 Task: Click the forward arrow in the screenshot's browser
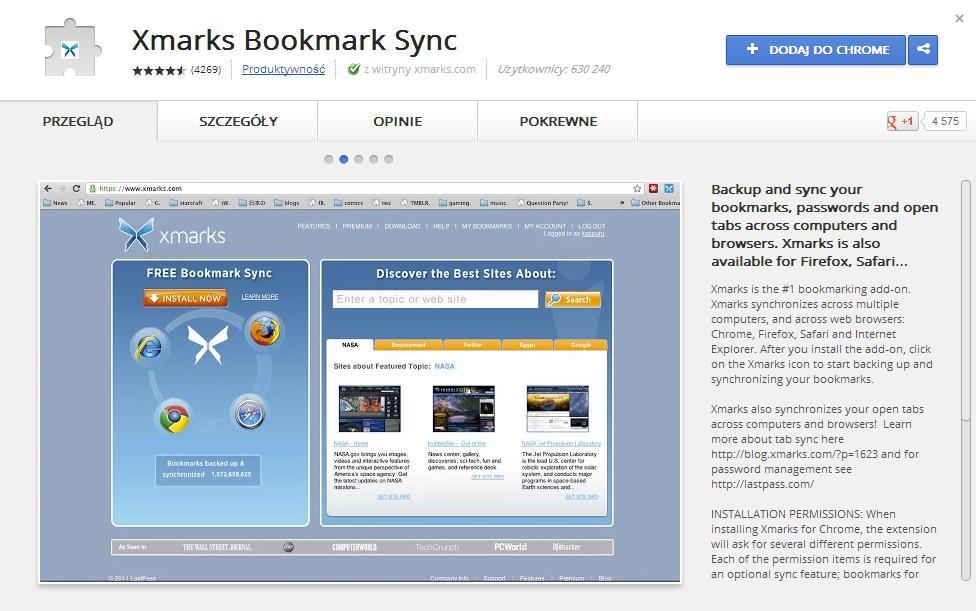pyautogui.click(x=62, y=189)
